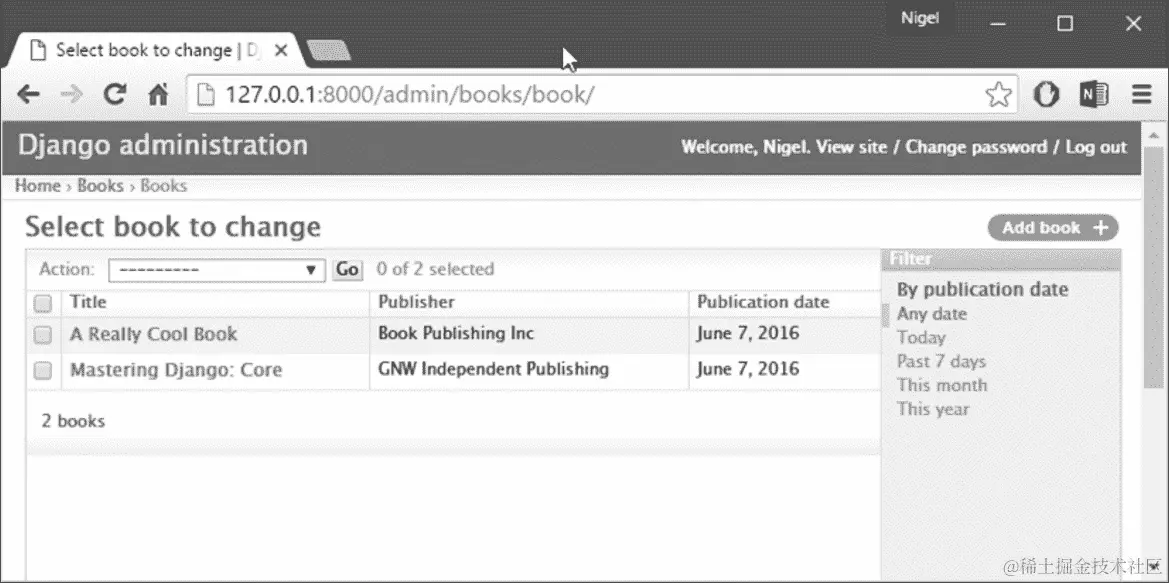Reload the page with the refresh icon

(114, 94)
